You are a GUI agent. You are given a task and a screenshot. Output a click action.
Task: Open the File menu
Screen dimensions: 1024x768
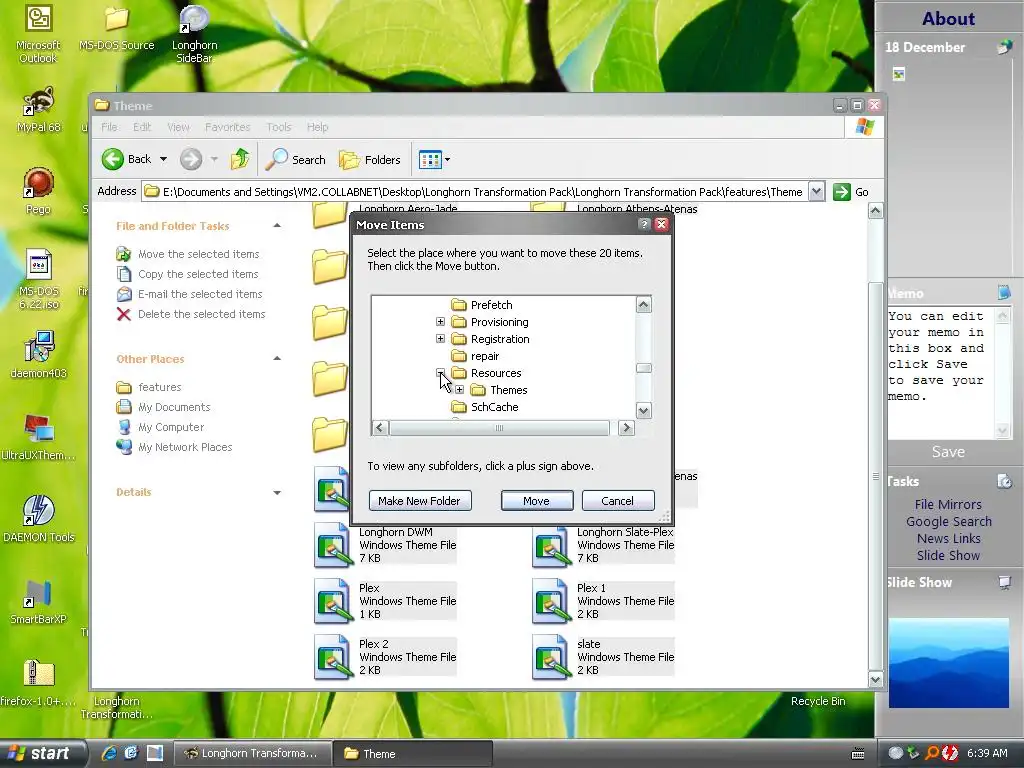pyautogui.click(x=109, y=127)
